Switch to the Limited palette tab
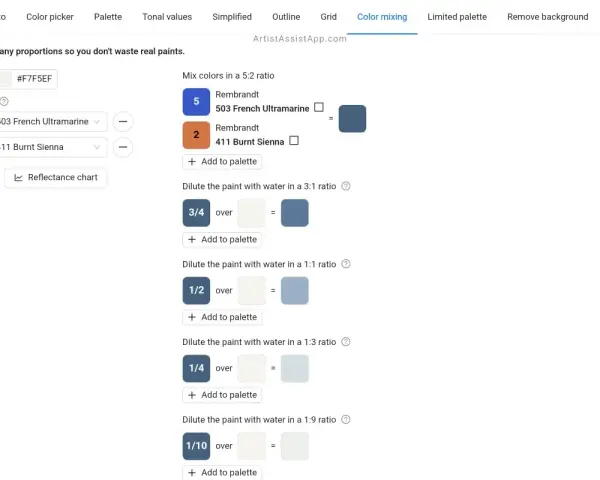 tap(457, 17)
